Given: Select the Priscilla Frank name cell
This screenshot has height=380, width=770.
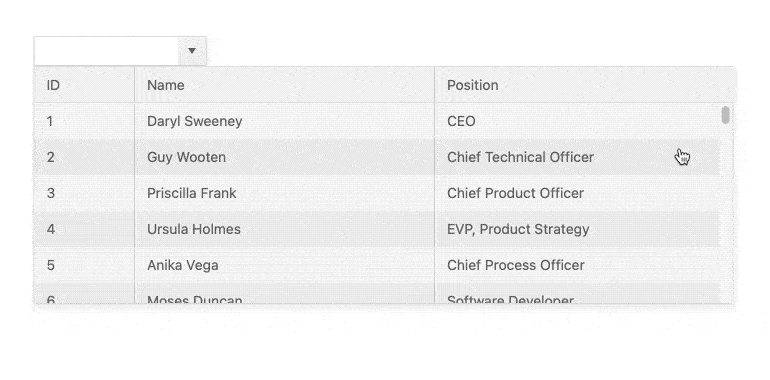Looking at the screenshot, I should [x=284, y=193].
